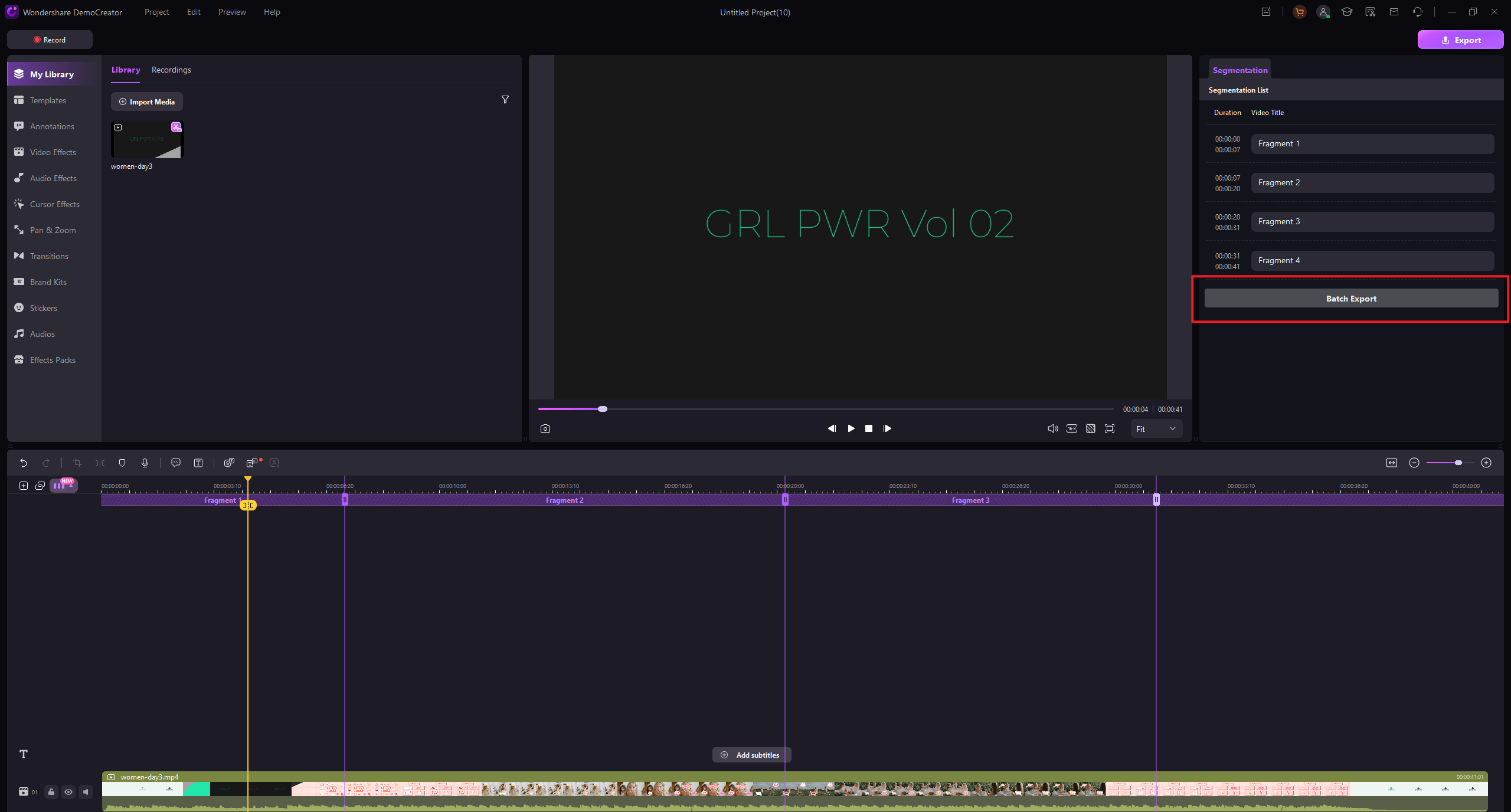Image resolution: width=1511 pixels, height=812 pixels.
Task: Click the timeline zoom slider handle
Action: 1458,463
